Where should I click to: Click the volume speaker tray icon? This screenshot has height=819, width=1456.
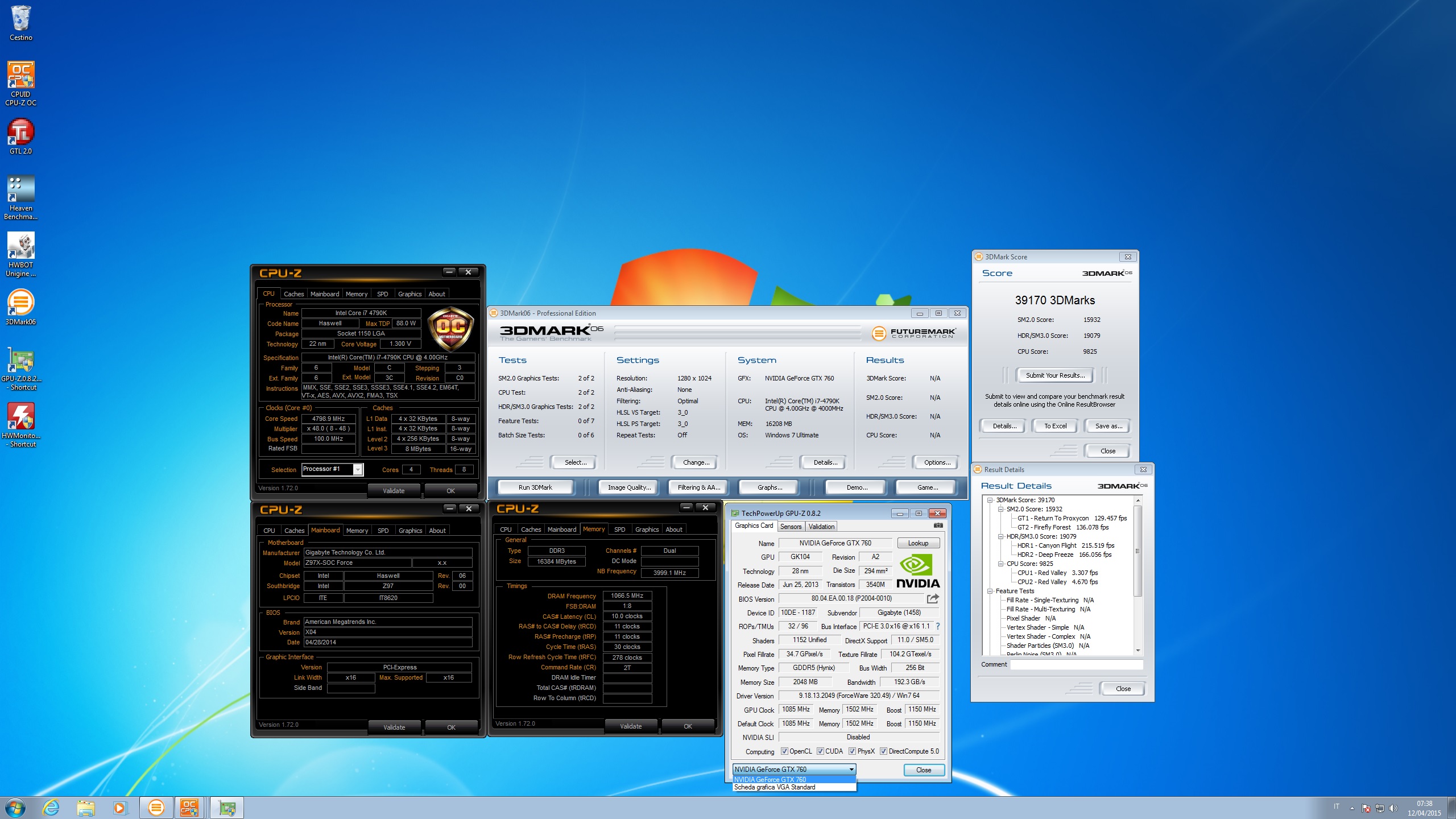coord(1393,808)
